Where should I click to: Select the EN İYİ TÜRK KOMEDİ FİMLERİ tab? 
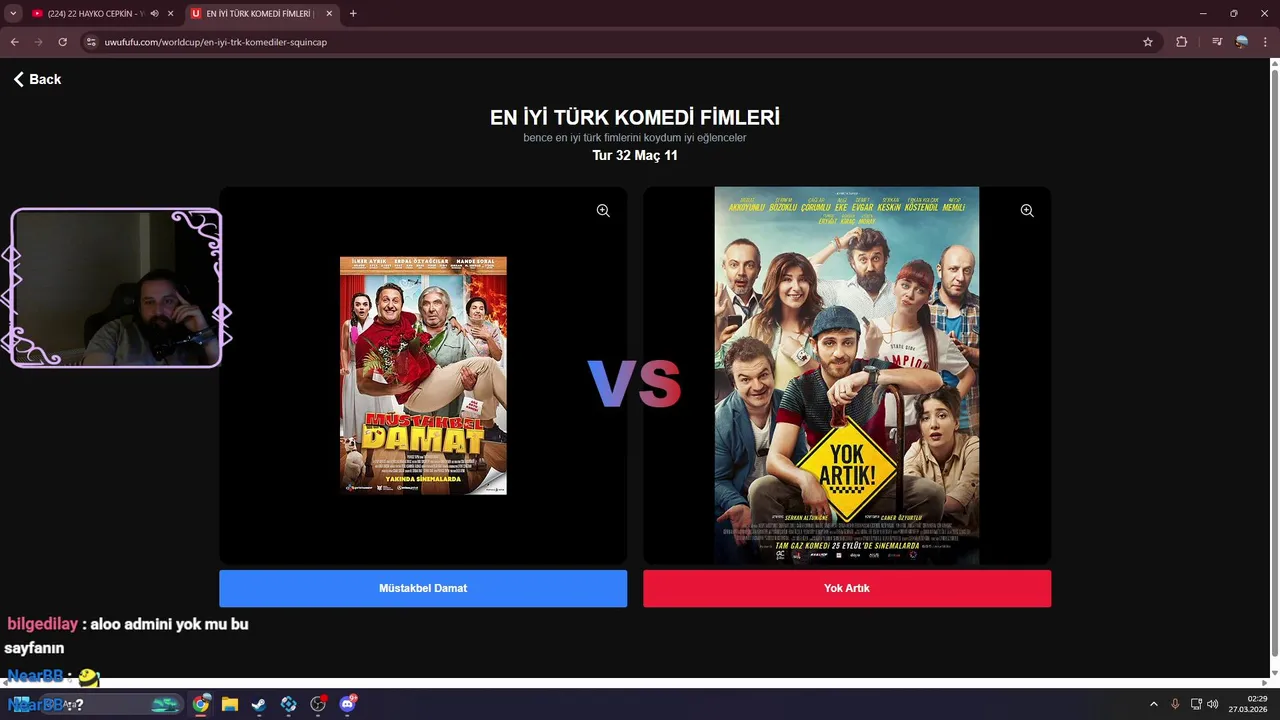(x=260, y=14)
